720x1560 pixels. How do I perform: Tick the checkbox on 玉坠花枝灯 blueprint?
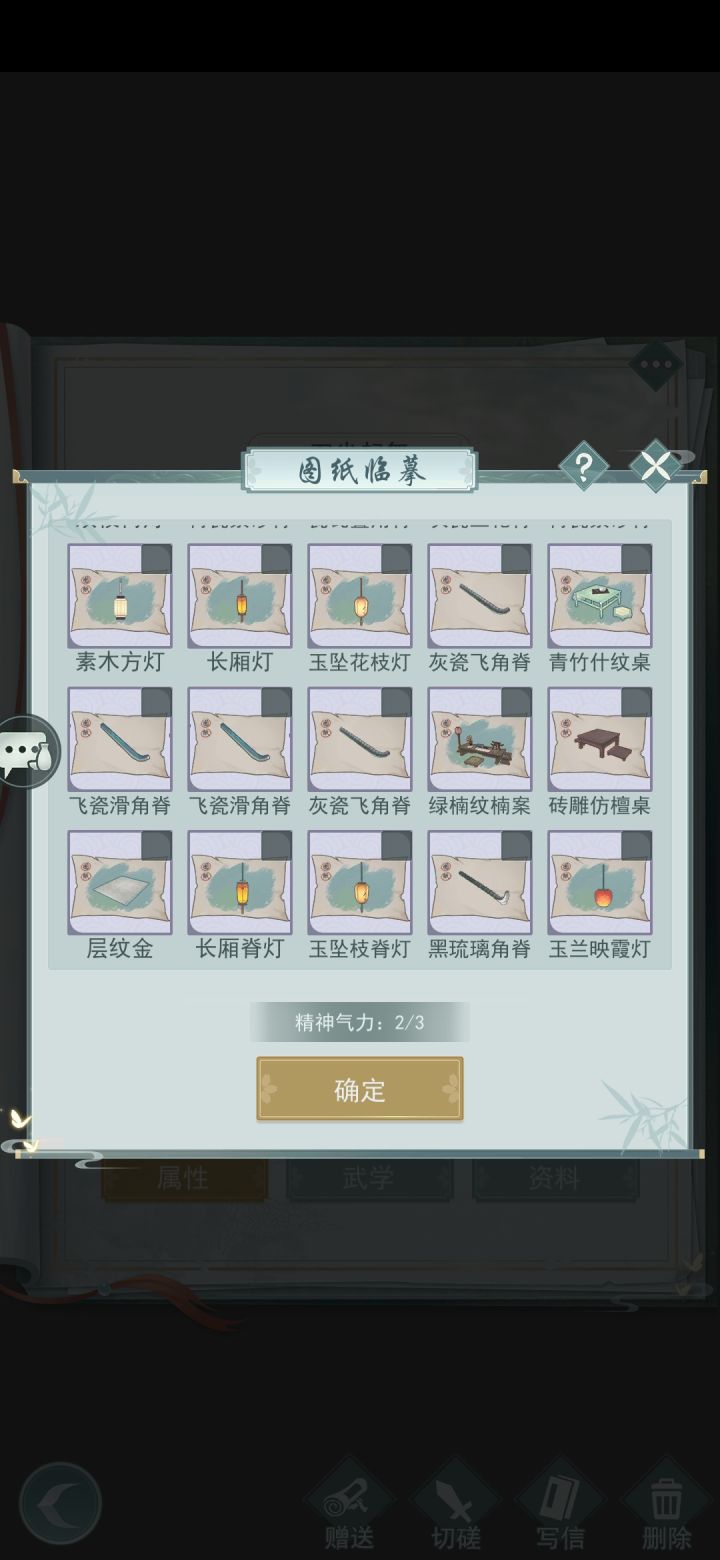(396, 559)
